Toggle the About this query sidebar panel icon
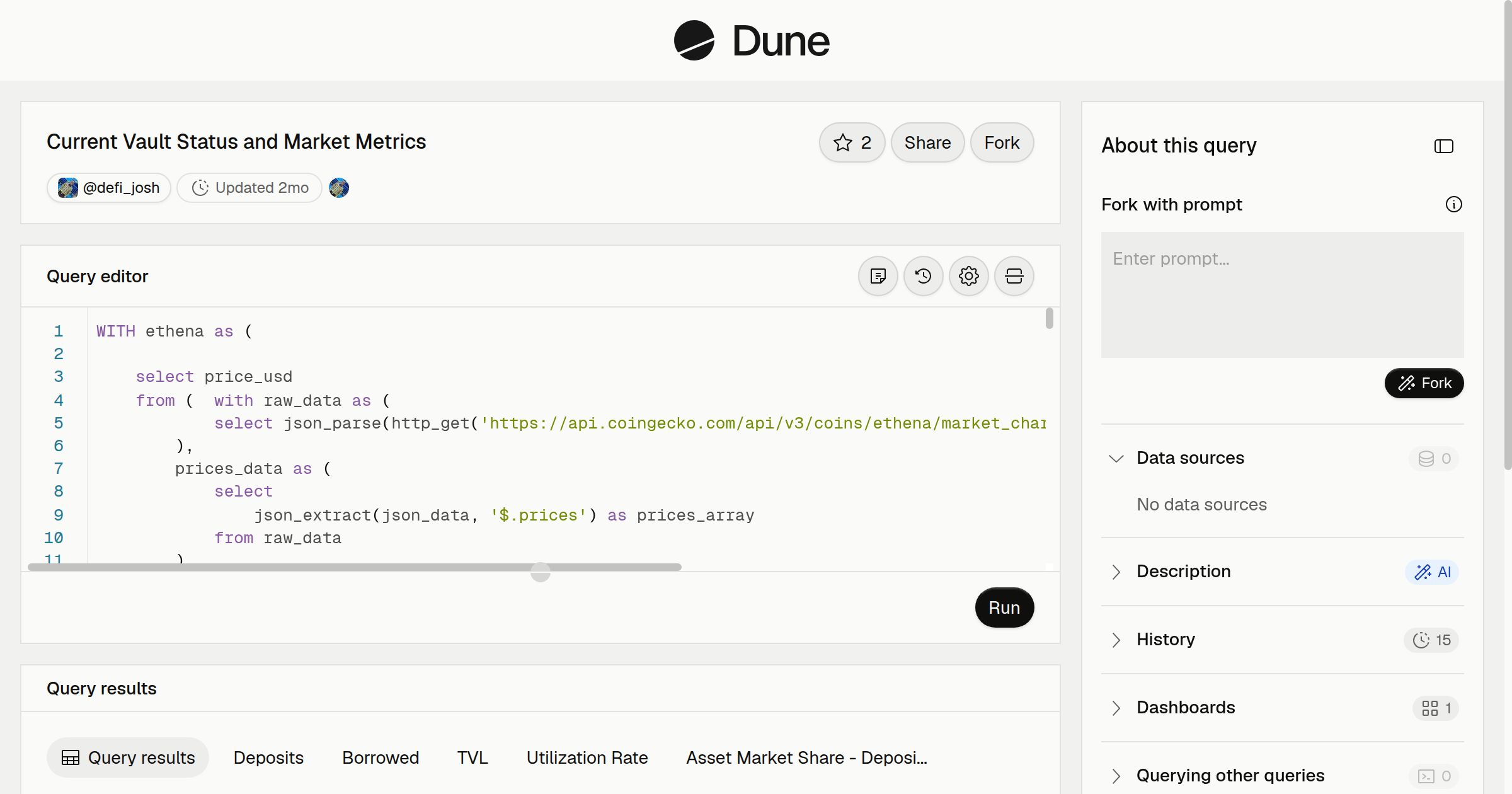 pyautogui.click(x=1443, y=146)
